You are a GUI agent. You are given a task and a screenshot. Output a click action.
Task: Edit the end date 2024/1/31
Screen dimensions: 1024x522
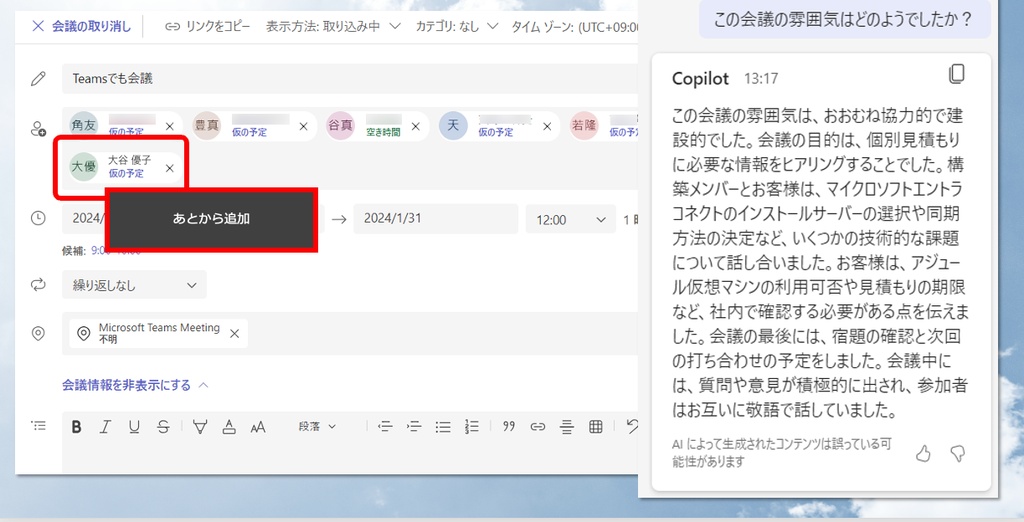coord(436,219)
